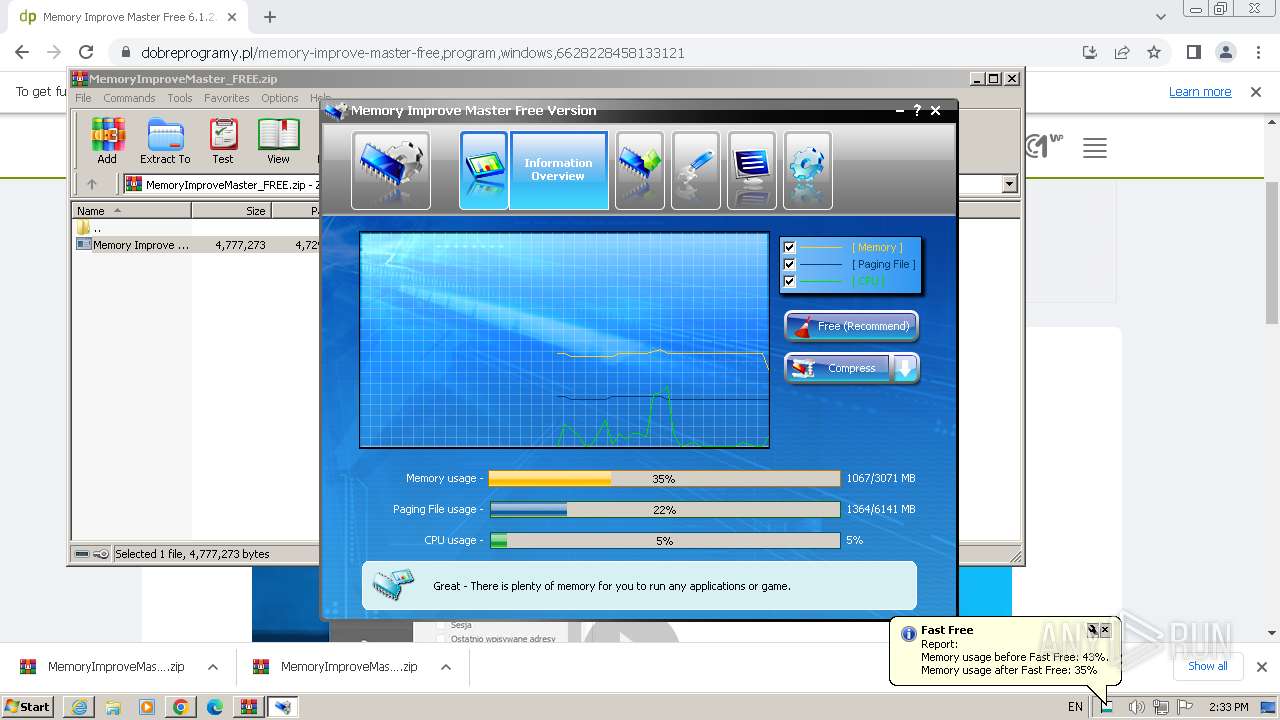The width and height of the screenshot is (1280, 720).
Task: Open the site hamburger menu
Action: (1095, 149)
